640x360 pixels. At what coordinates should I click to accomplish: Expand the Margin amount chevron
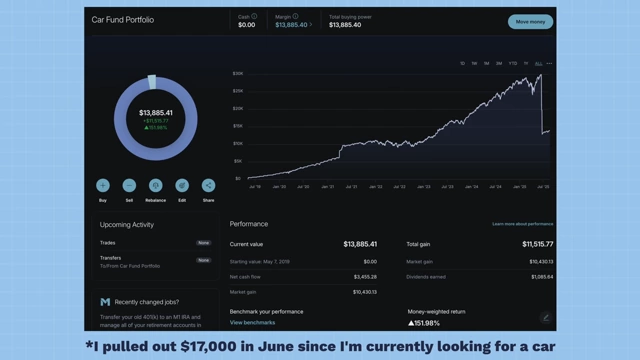(x=311, y=25)
